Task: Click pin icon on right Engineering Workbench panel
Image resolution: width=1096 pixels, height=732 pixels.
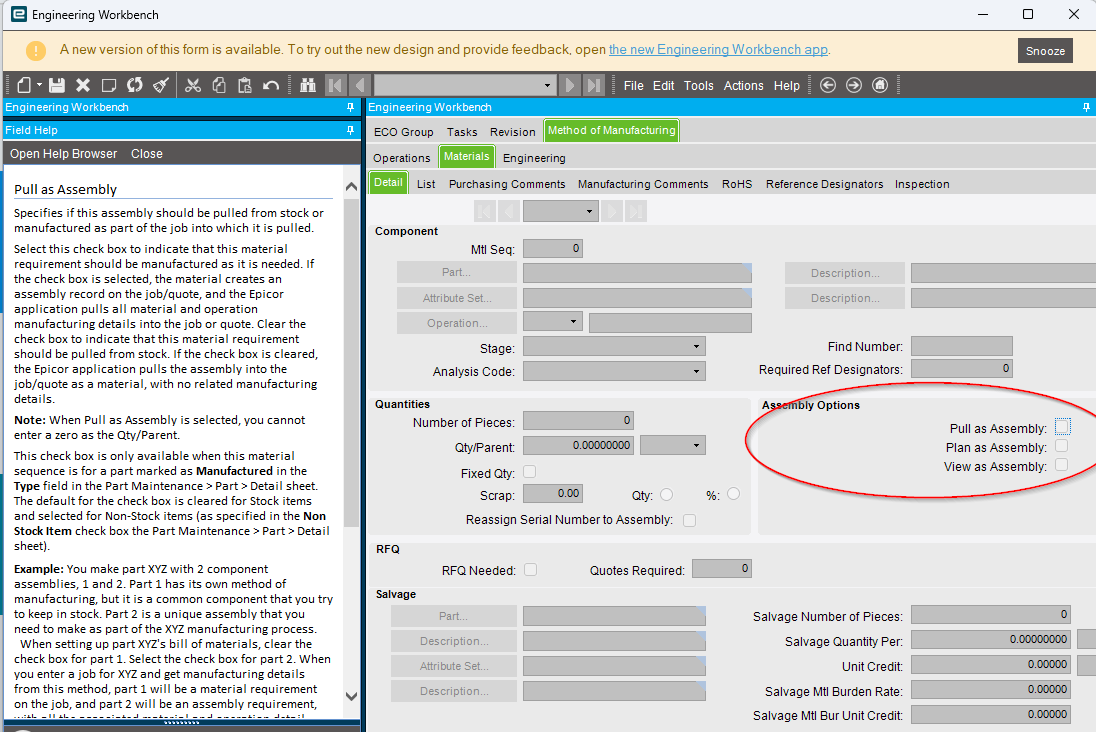Action: coord(1086,107)
